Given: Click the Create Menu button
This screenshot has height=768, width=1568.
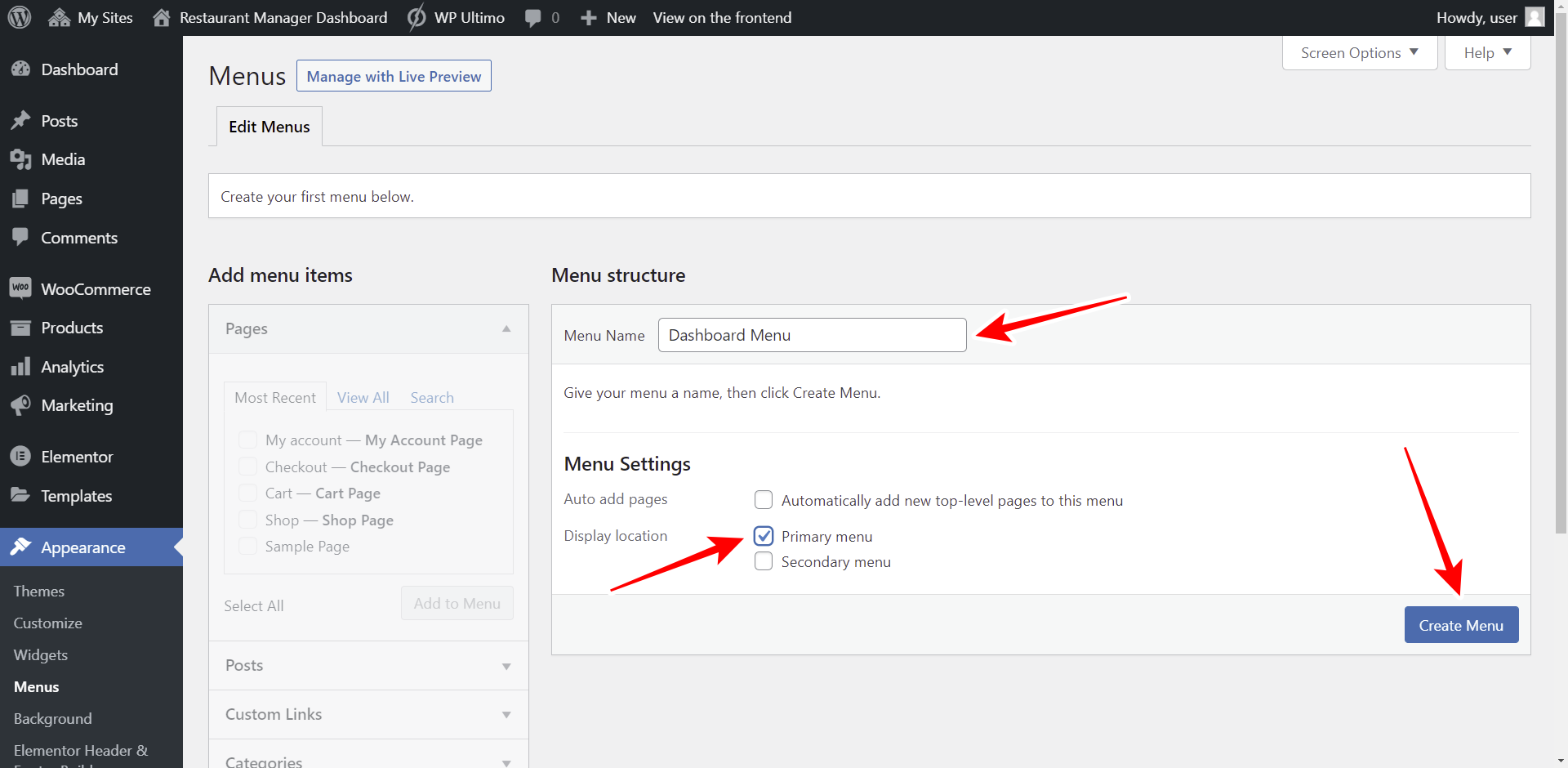Looking at the screenshot, I should 1461,625.
